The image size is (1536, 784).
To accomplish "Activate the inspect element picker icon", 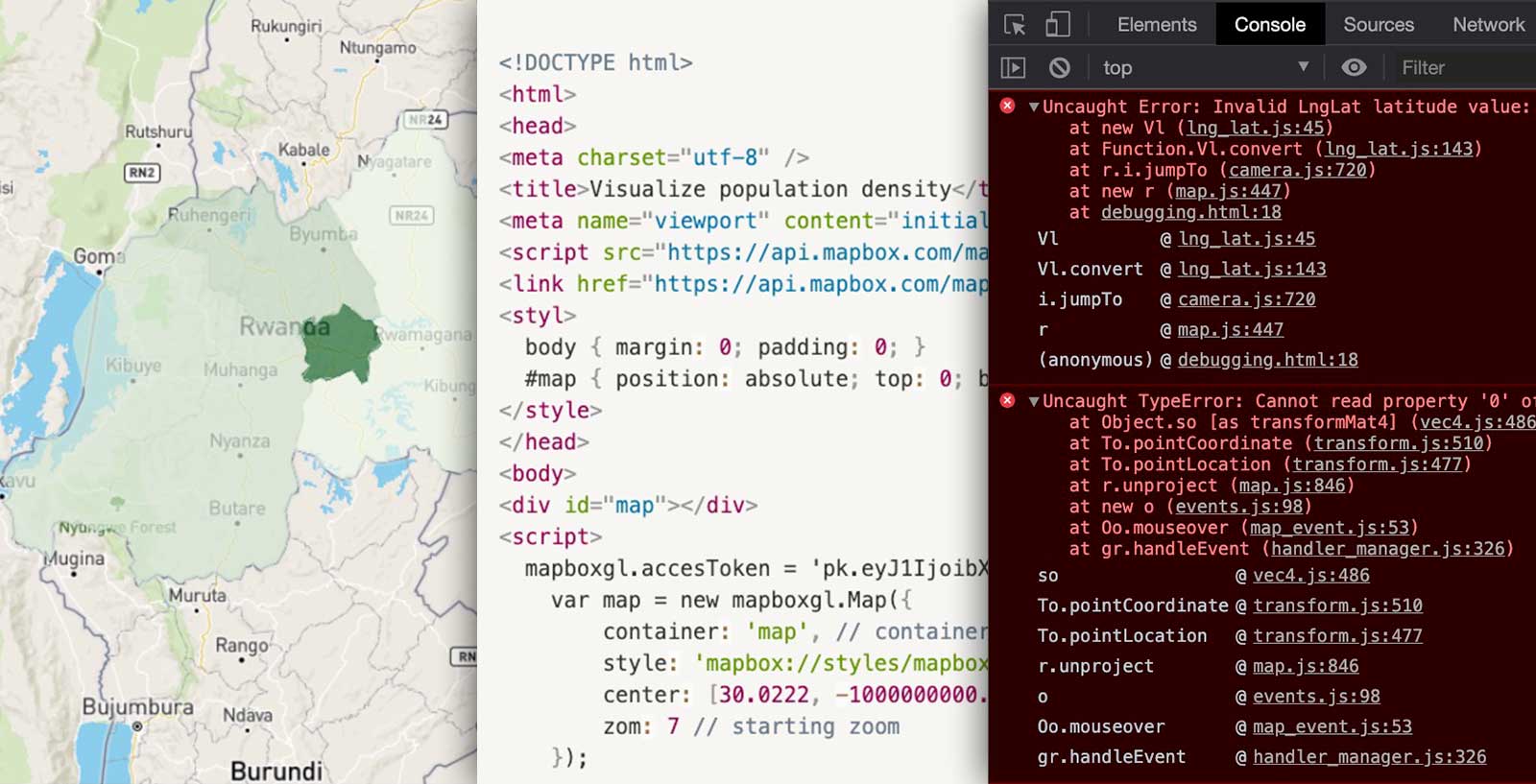I will [x=1015, y=25].
